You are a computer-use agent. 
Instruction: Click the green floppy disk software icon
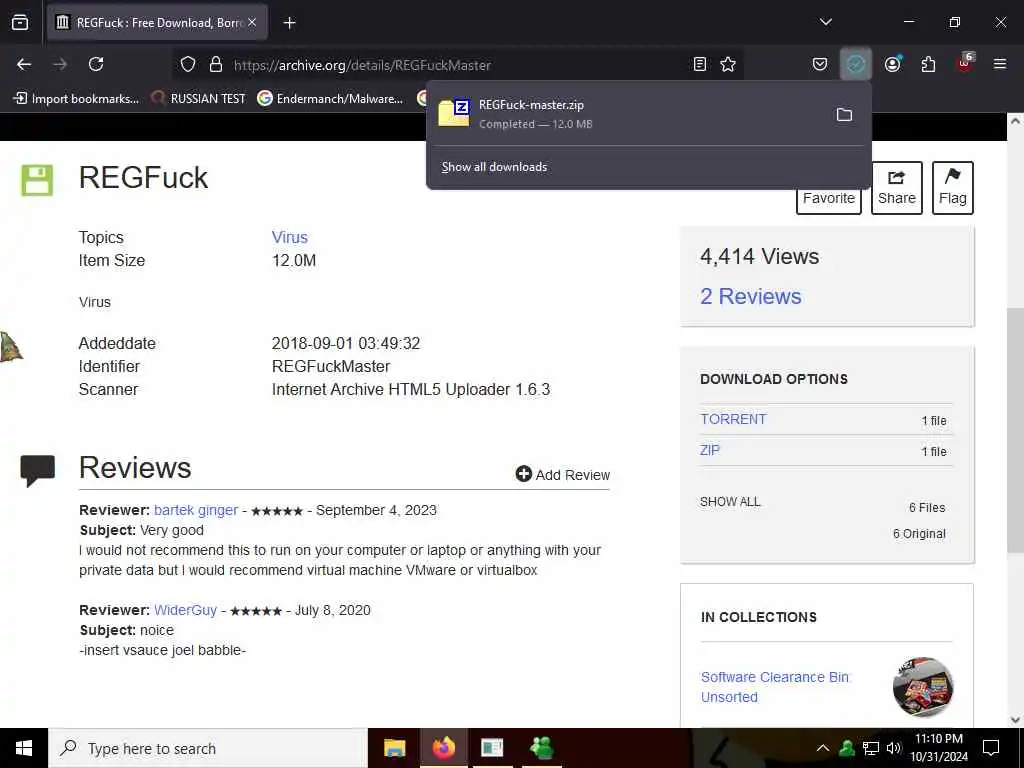[x=37, y=180]
